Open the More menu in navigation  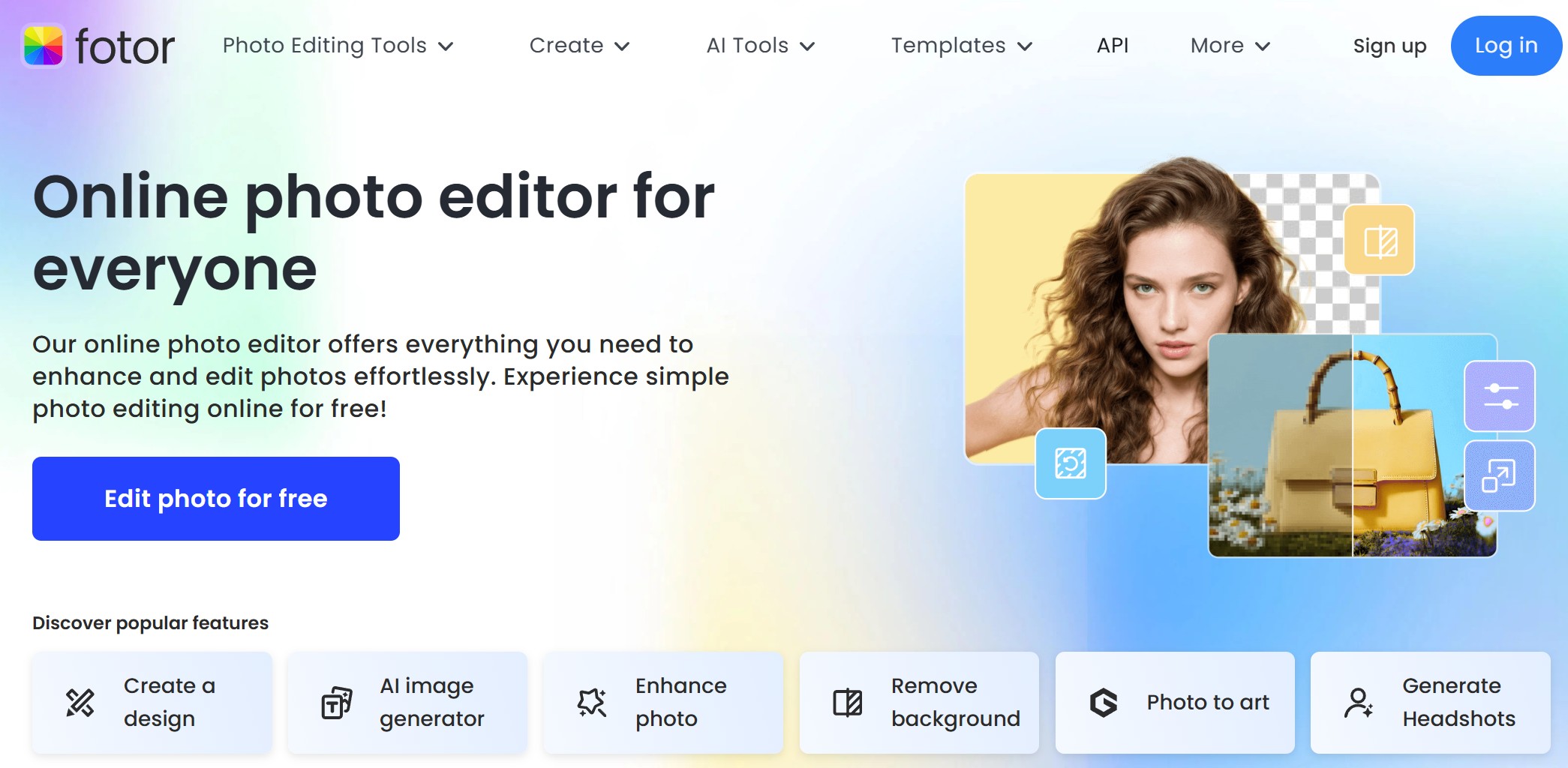[x=1230, y=46]
